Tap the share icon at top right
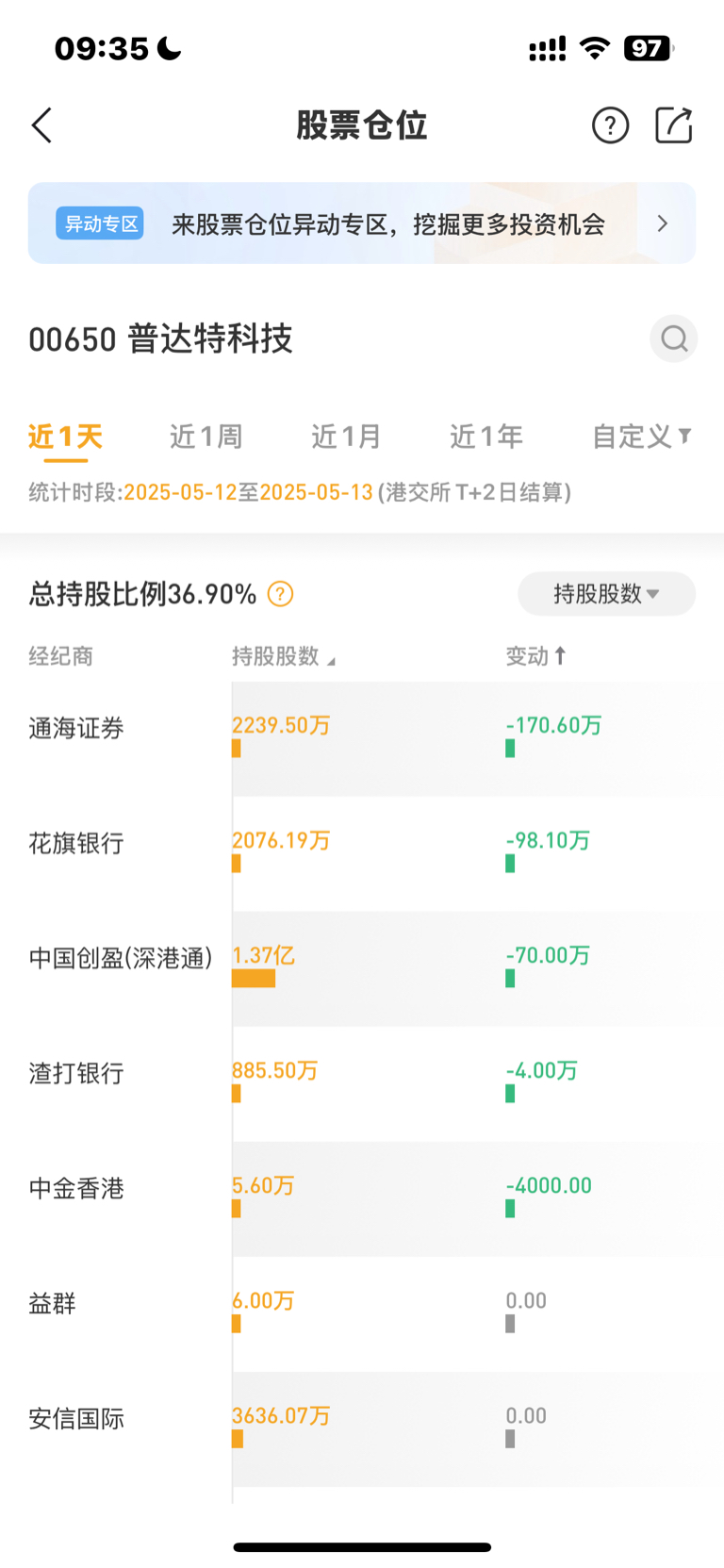 (674, 124)
